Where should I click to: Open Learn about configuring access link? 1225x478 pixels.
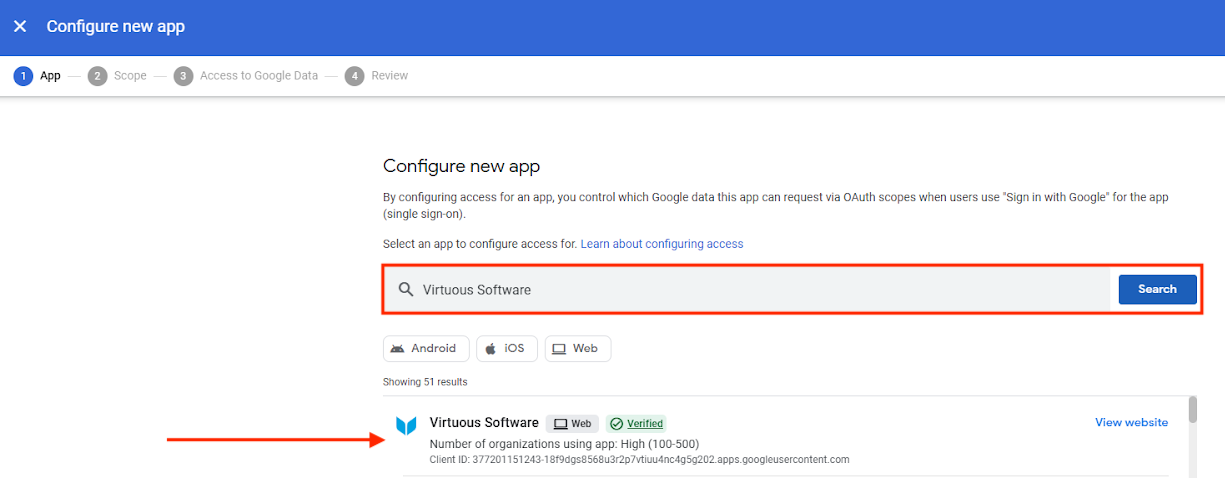click(x=662, y=244)
